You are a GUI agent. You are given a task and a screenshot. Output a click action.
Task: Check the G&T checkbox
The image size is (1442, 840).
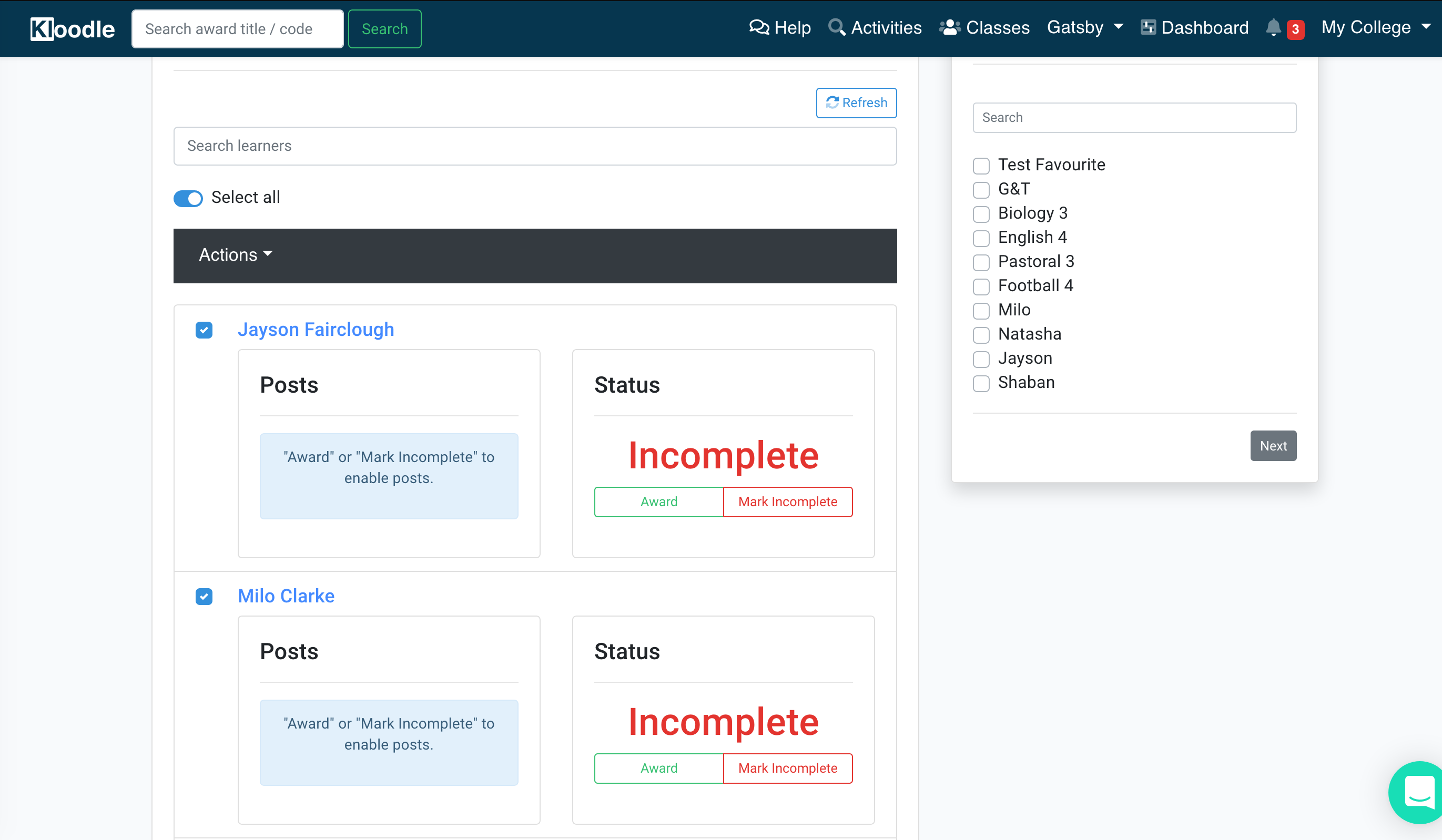click(x=981, y=190)
